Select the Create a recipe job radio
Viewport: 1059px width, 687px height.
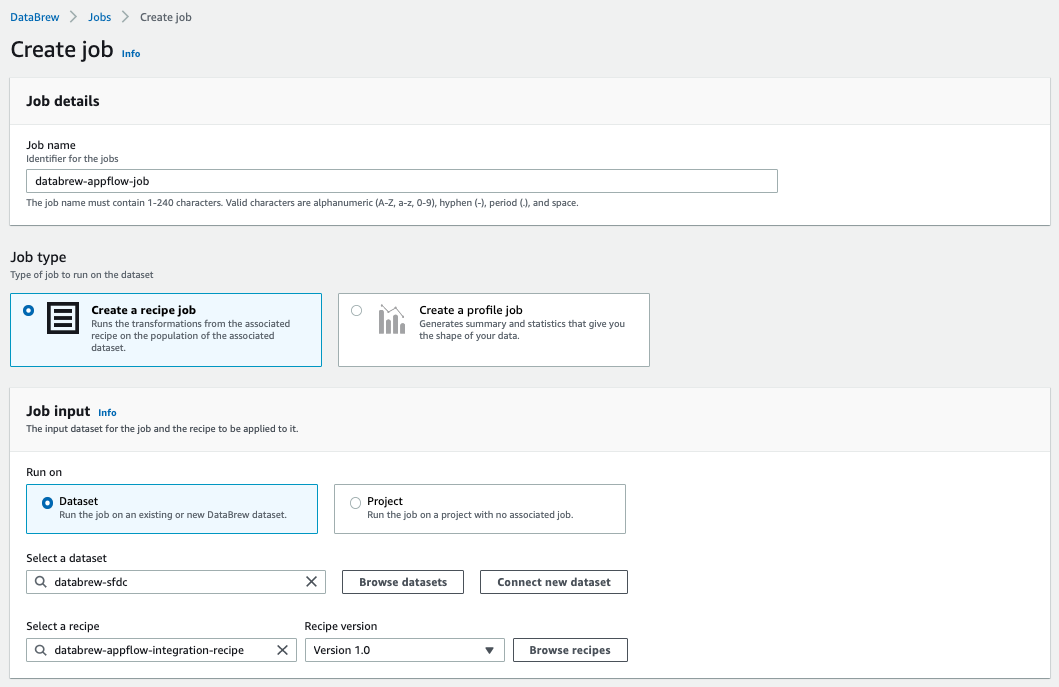28,311
